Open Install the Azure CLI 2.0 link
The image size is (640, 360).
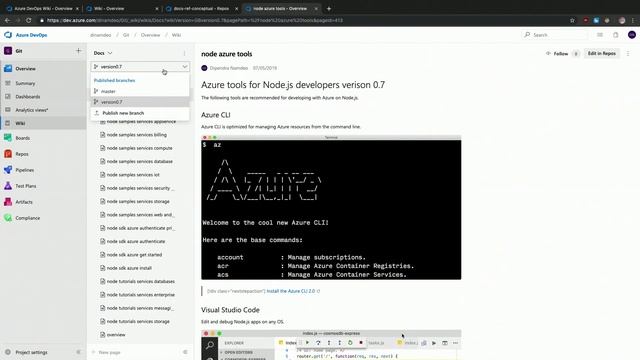pyautogui.click(x=291, y=291)
